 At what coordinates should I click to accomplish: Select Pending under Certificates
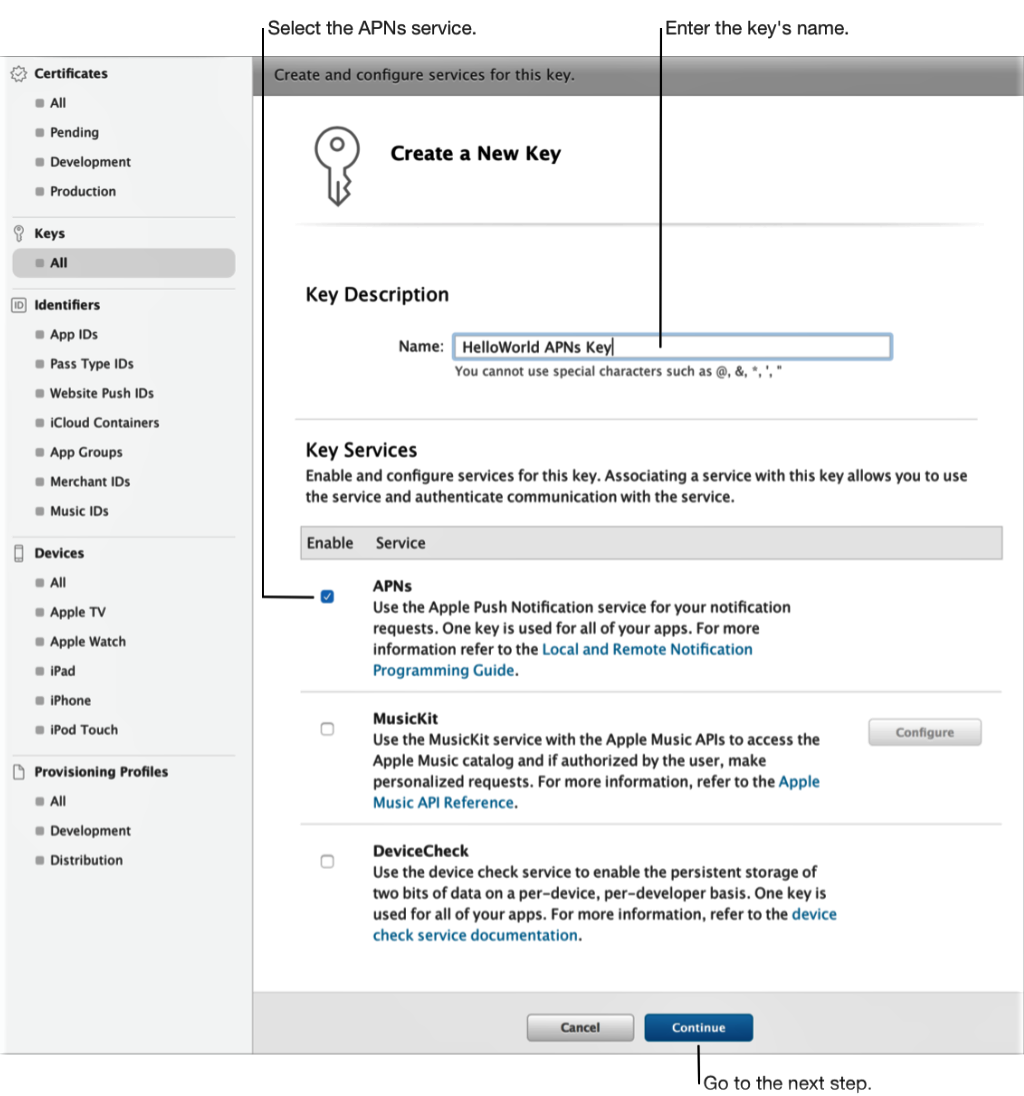76,132
